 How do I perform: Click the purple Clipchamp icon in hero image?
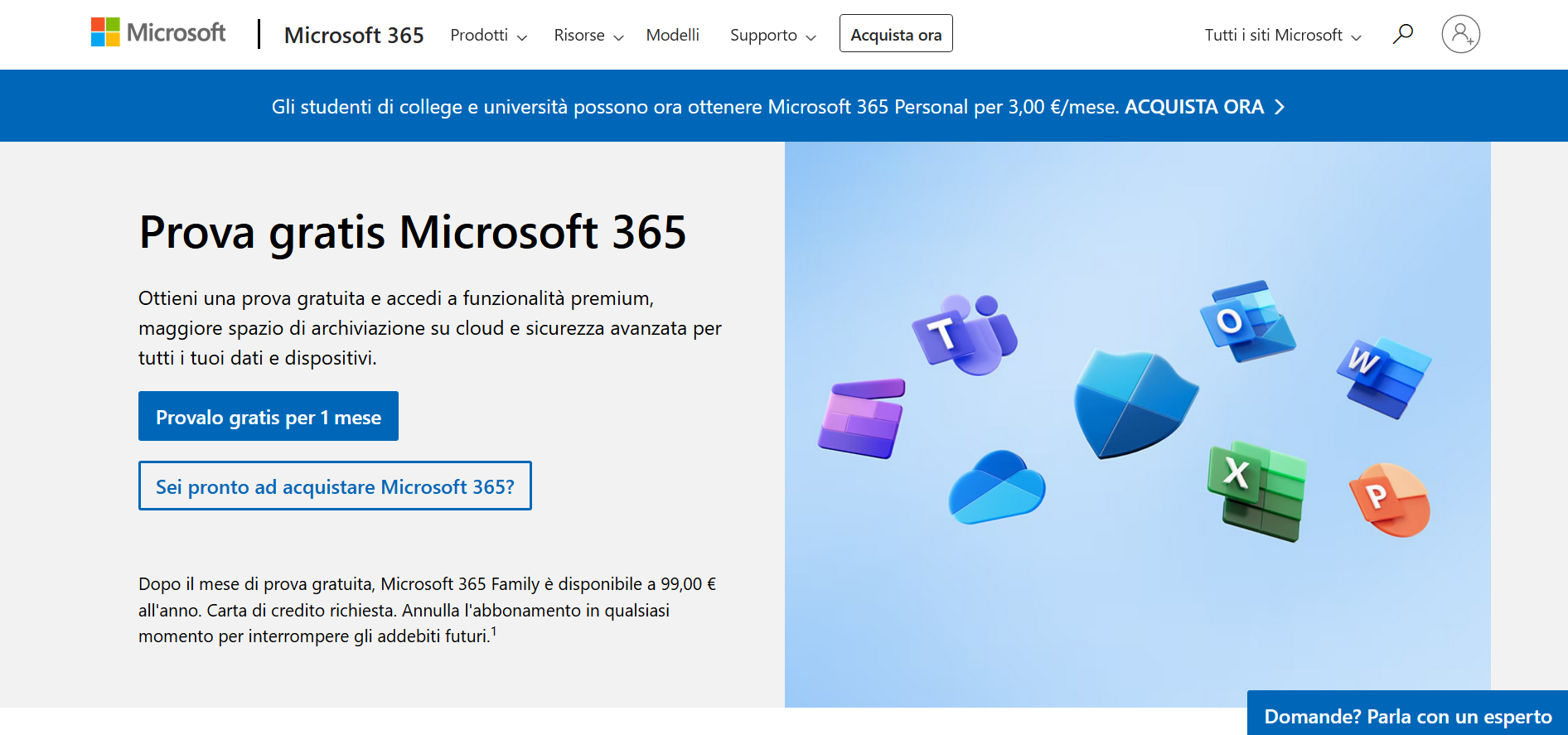coord(862,418)
